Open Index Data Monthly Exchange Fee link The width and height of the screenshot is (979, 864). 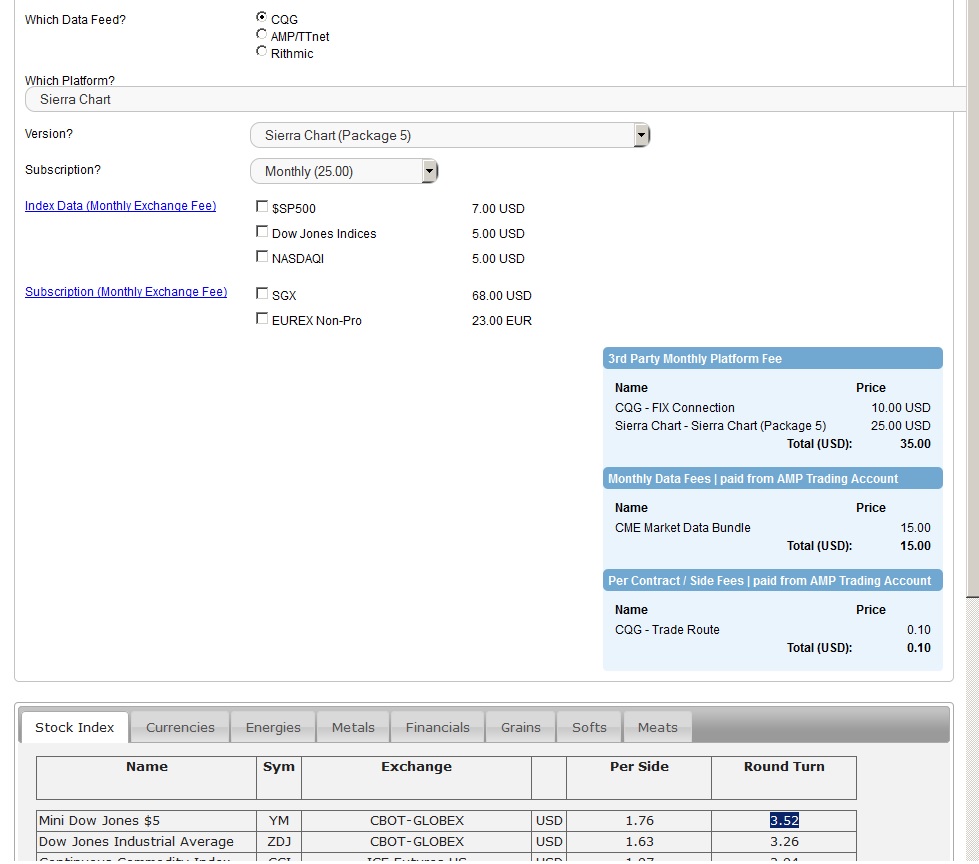pyautogui.click(x=120, y=206)
